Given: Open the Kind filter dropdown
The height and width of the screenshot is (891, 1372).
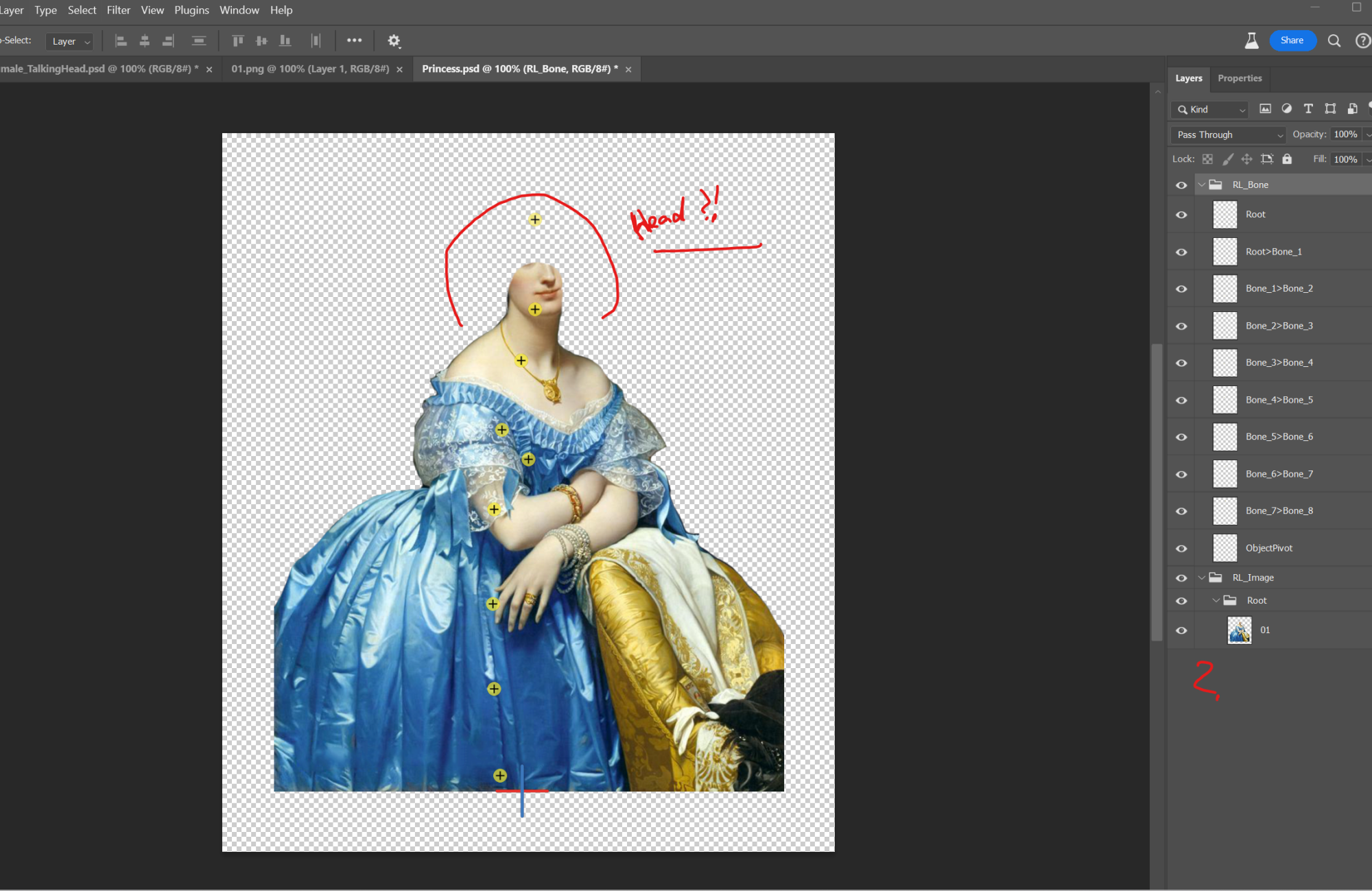Looking at the screenshot, I should 1210,110.
